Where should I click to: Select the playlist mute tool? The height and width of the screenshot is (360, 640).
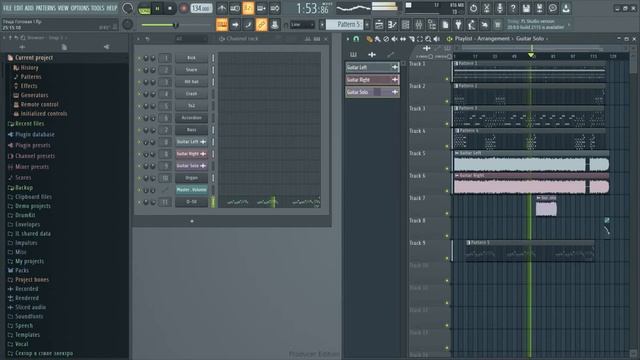[x=394, y=39]
